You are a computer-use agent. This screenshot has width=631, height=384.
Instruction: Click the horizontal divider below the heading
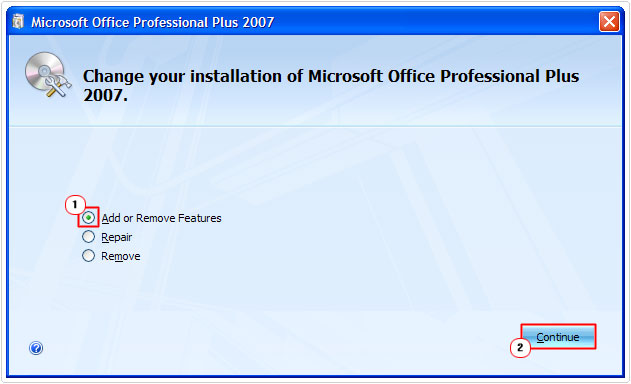pyautogui.click(x=315, y=126)
